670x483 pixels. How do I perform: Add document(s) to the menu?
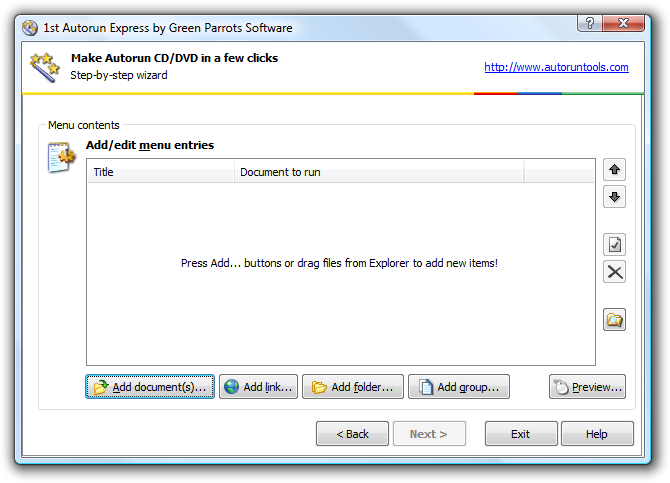click(150, 387)
